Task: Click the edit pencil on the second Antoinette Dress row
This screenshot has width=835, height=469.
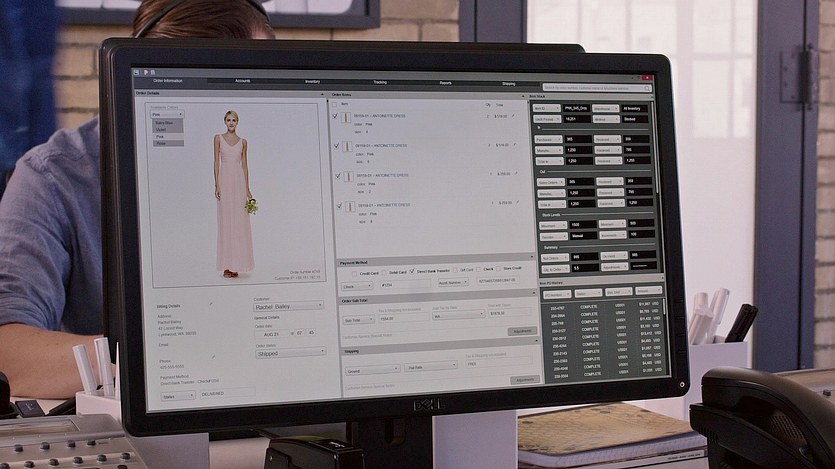Action: coord(514,144)
